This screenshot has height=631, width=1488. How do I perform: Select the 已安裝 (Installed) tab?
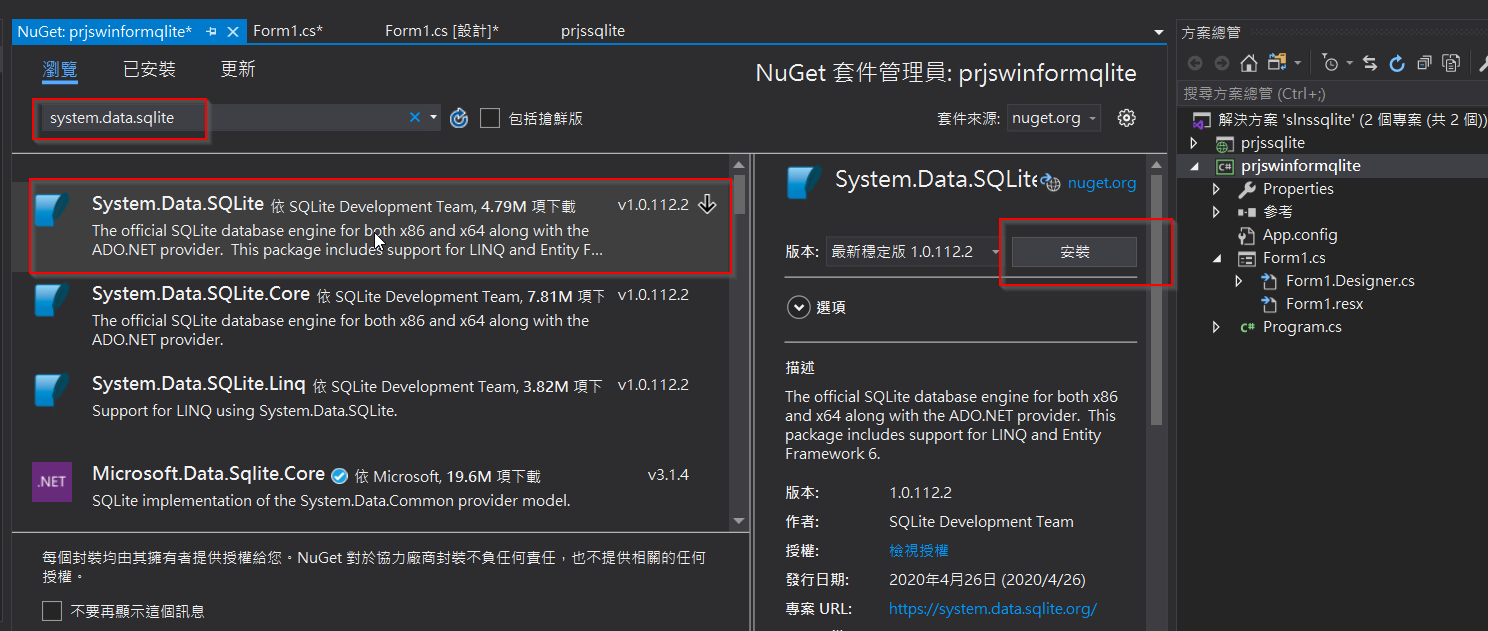pos(149,69)
